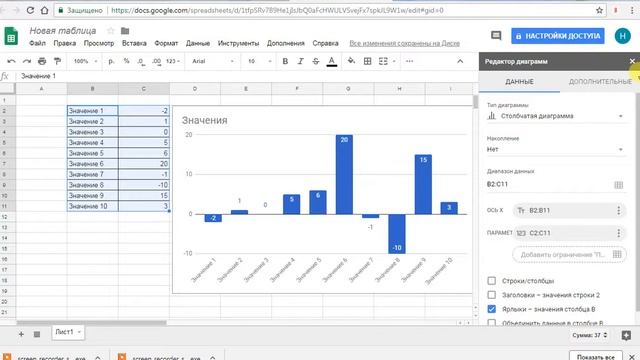The height and width of the screenshot is (360, 640).
Task: Open the zoom 100% dropdown
Action: (x=85, y=61)
